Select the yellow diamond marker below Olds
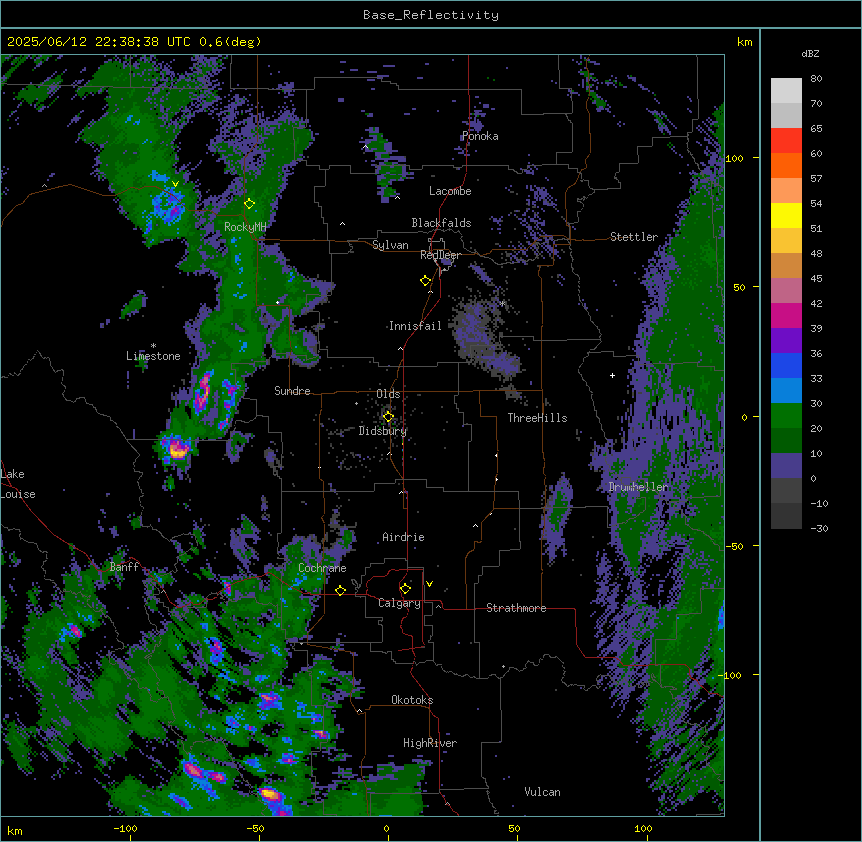The width and height of the screenshot is (862, 842). point(388,417)
